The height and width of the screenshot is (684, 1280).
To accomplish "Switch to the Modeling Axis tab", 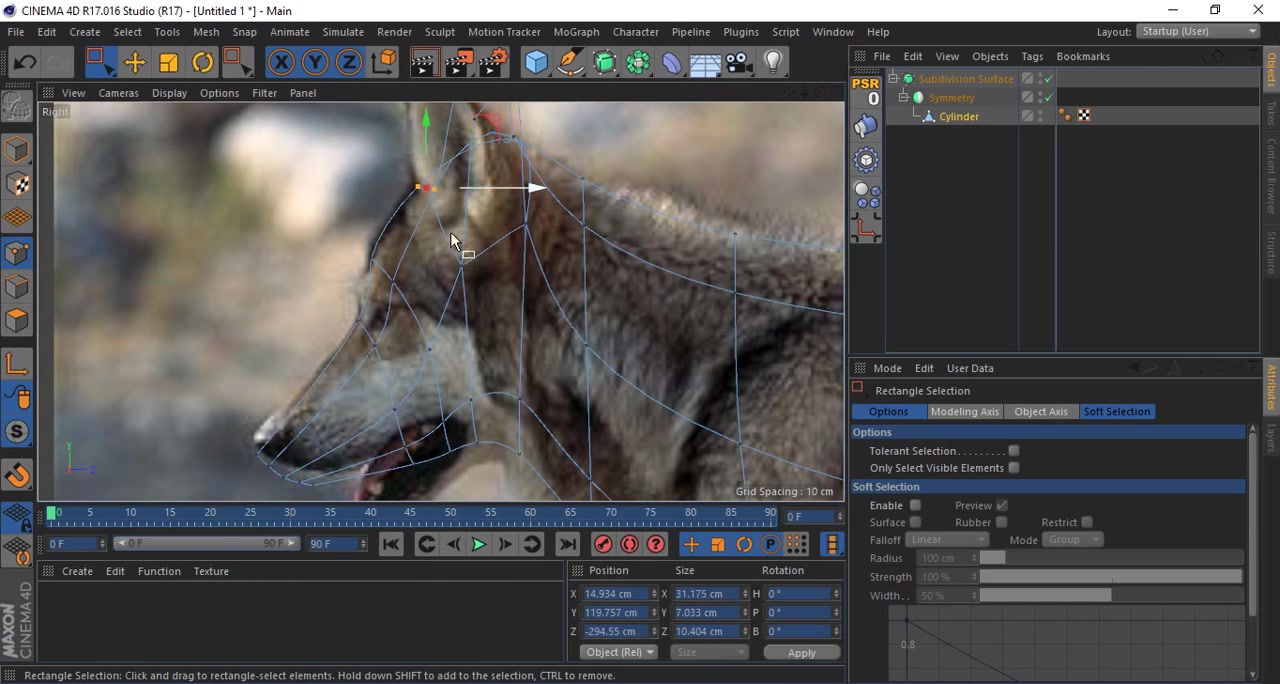I will click(964, 412).
